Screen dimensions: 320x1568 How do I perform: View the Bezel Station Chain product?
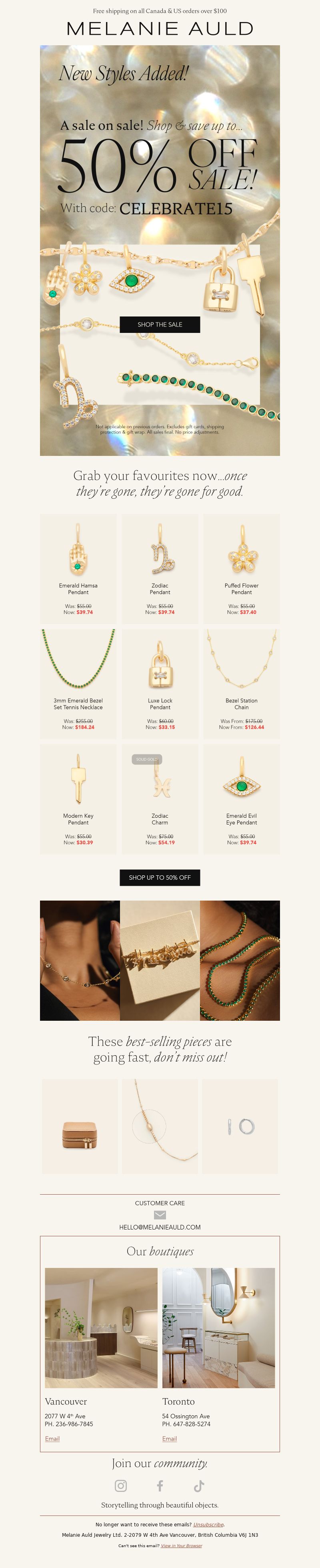click(x=242, y=684)
